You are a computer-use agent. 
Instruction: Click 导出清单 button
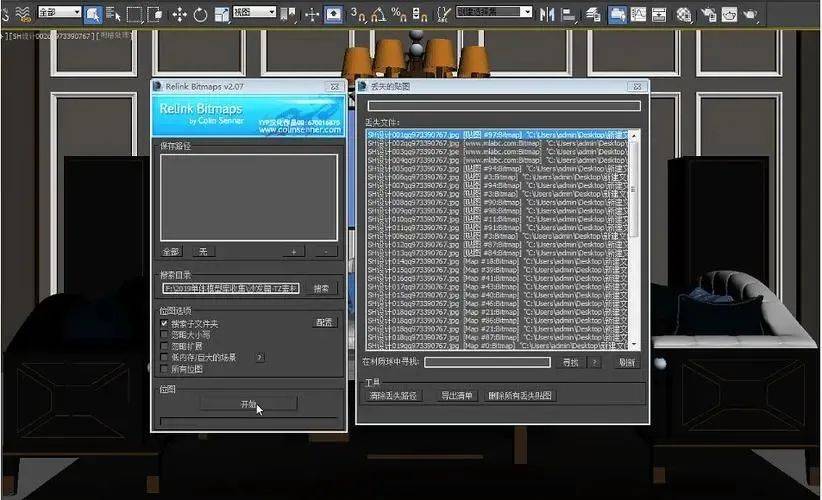point(457,396)
